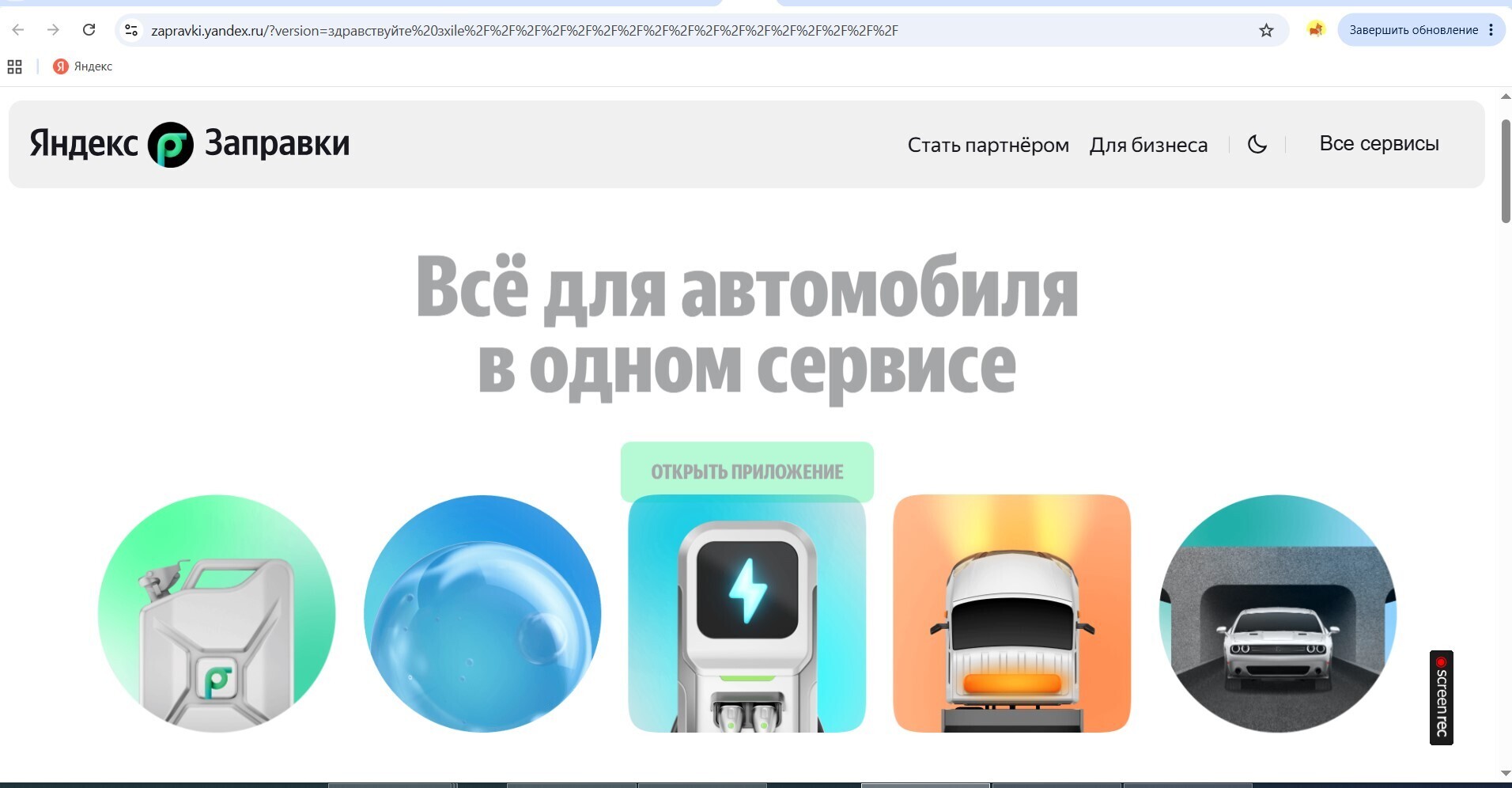The width and height of the screenshot is (1512, 788).
Task: Select the white car in tunnel thumbnail
Action: coord(1278,614)
